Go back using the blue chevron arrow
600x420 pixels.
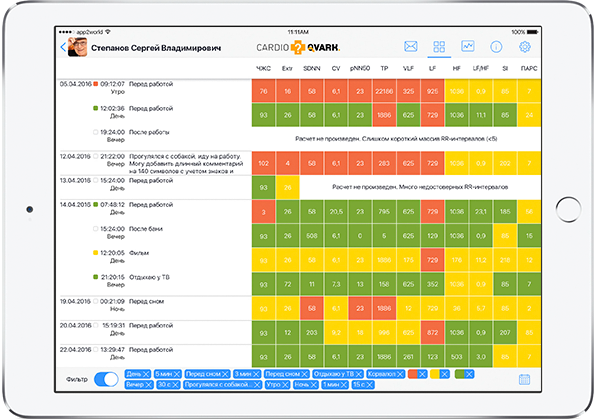[64, 47]
